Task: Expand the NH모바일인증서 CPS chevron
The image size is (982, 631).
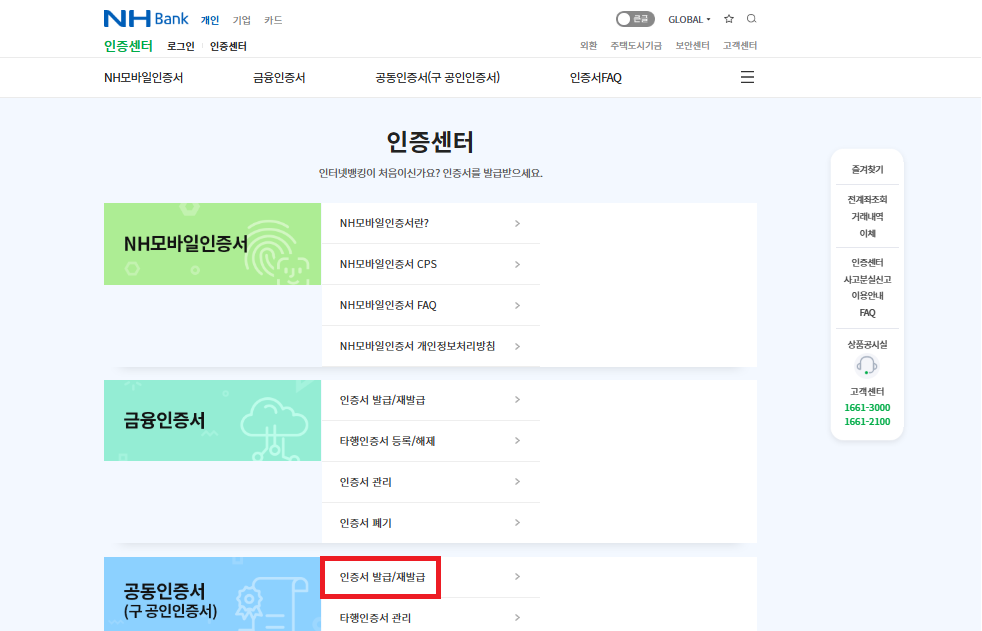Action: 518,264
